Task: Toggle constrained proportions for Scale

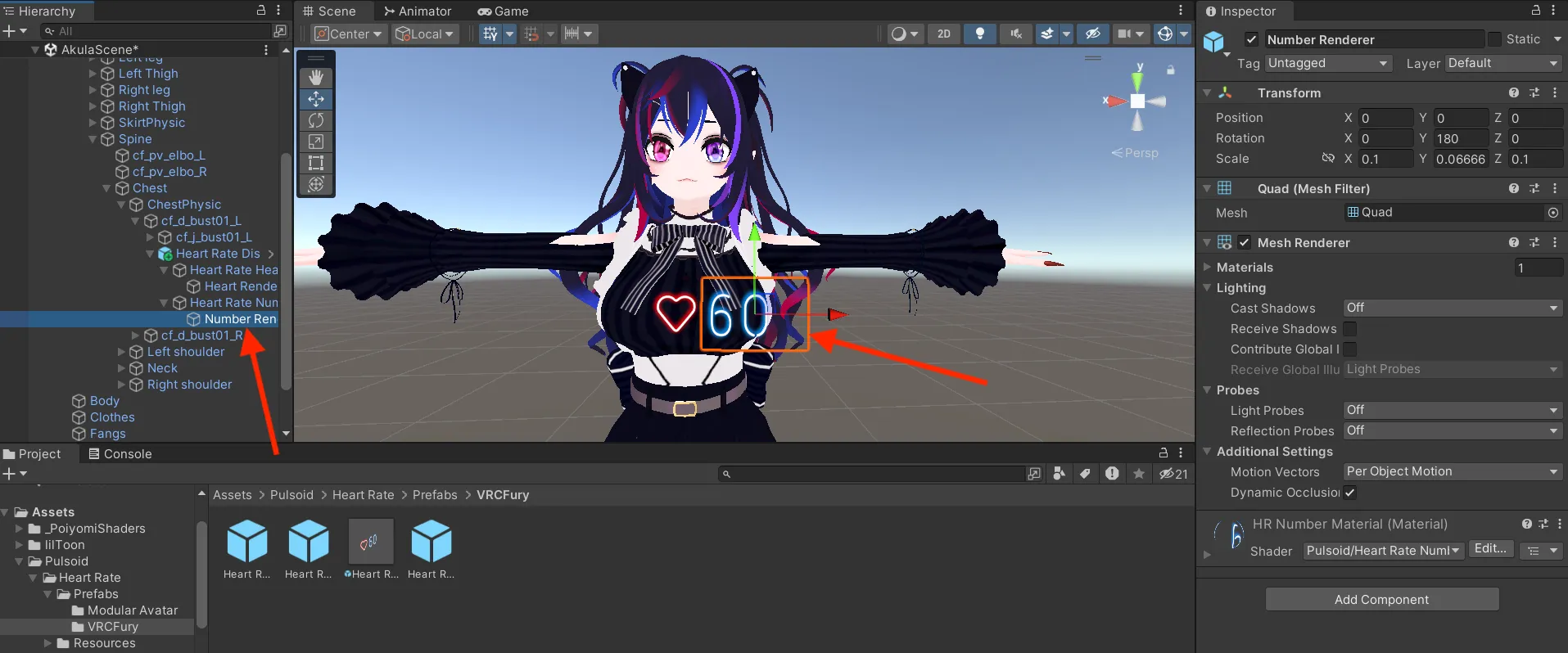Action: pos(1328,159)
